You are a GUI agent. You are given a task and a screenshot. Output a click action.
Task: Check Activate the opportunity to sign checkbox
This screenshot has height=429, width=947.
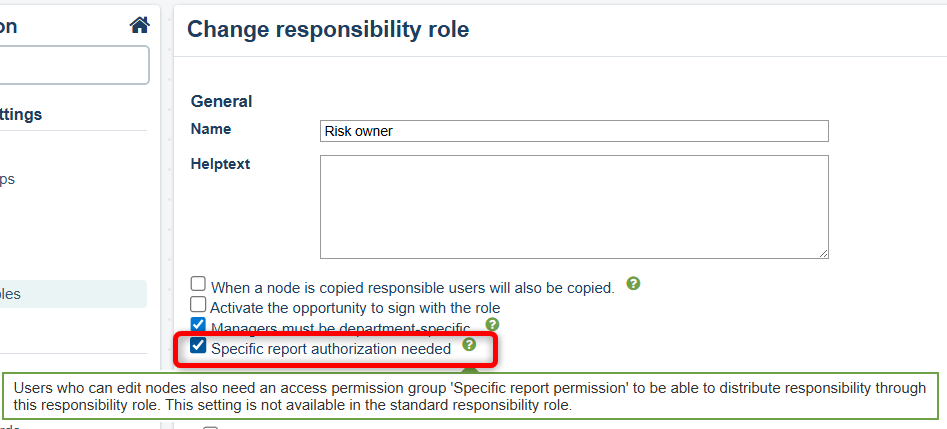(x=199, y=305)
